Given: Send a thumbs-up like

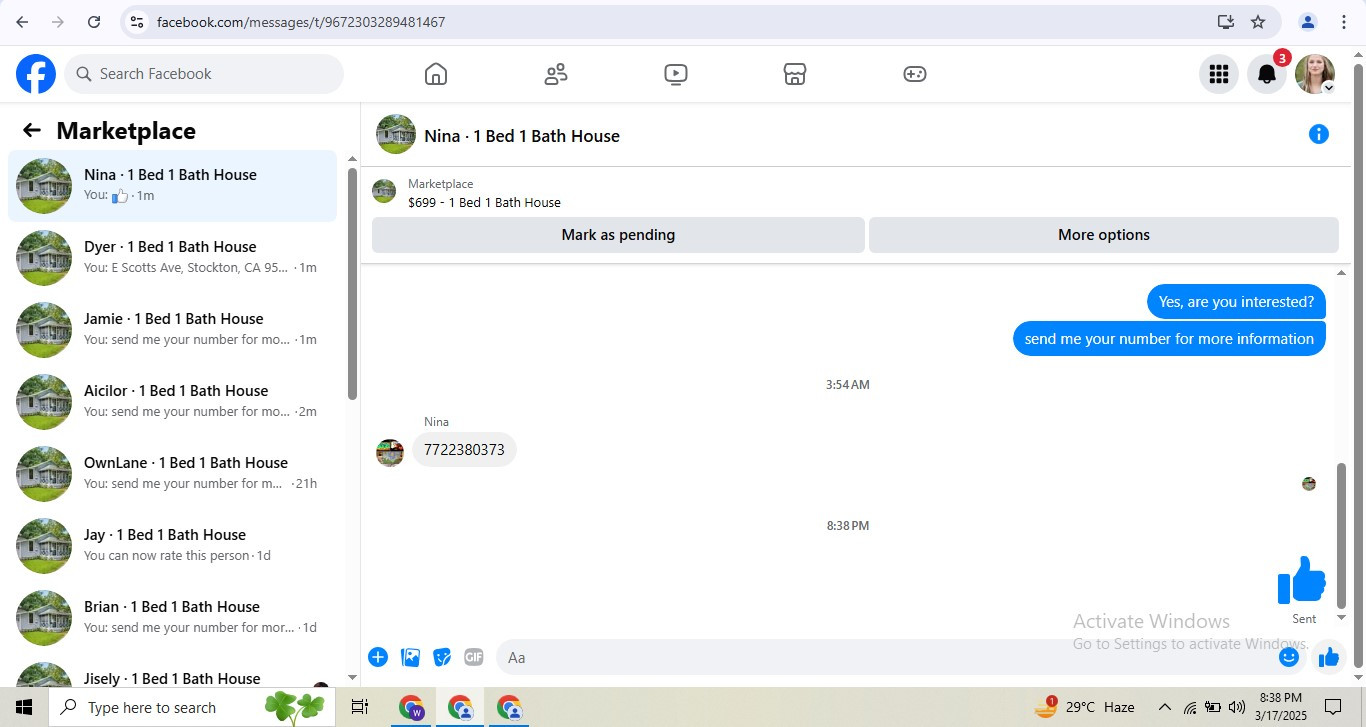Looking at the screenshot, I should [x=1329, y=657].
